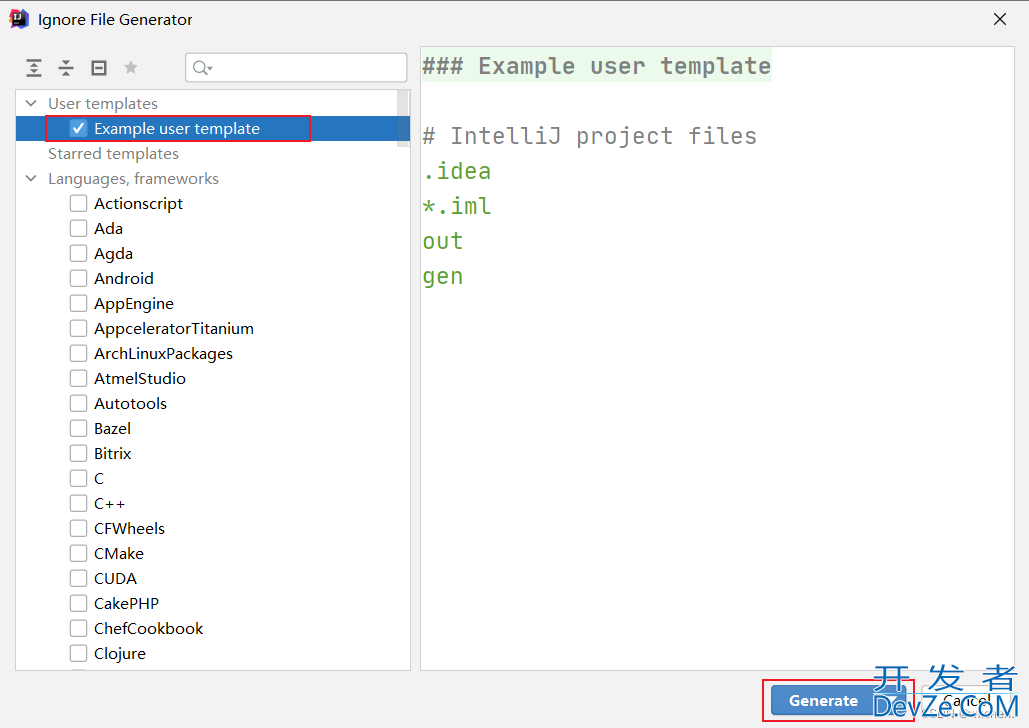Check the CakePHP checkbox

[x=78, y=603]
